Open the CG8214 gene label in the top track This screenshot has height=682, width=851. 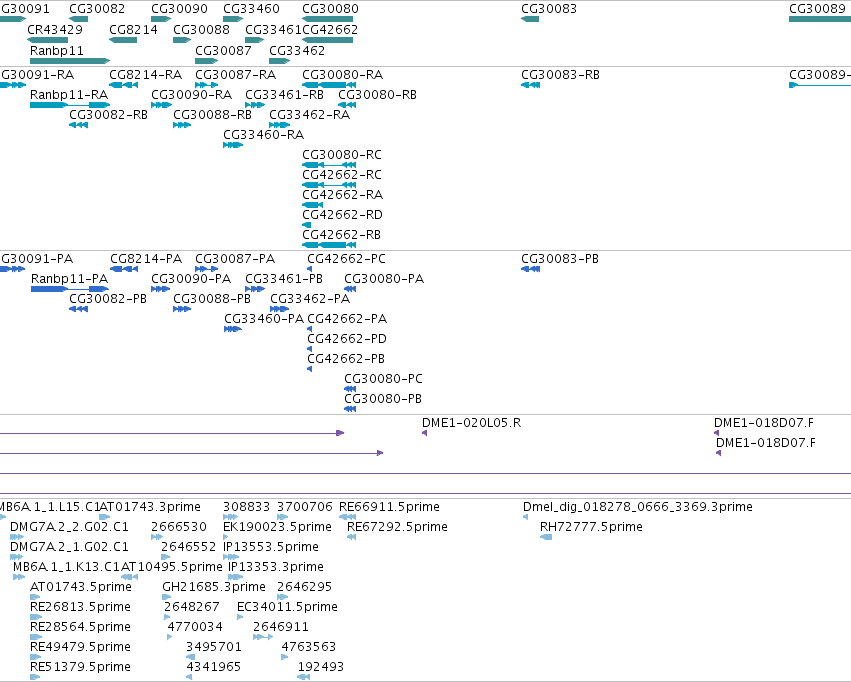click(x=134, y=30)
